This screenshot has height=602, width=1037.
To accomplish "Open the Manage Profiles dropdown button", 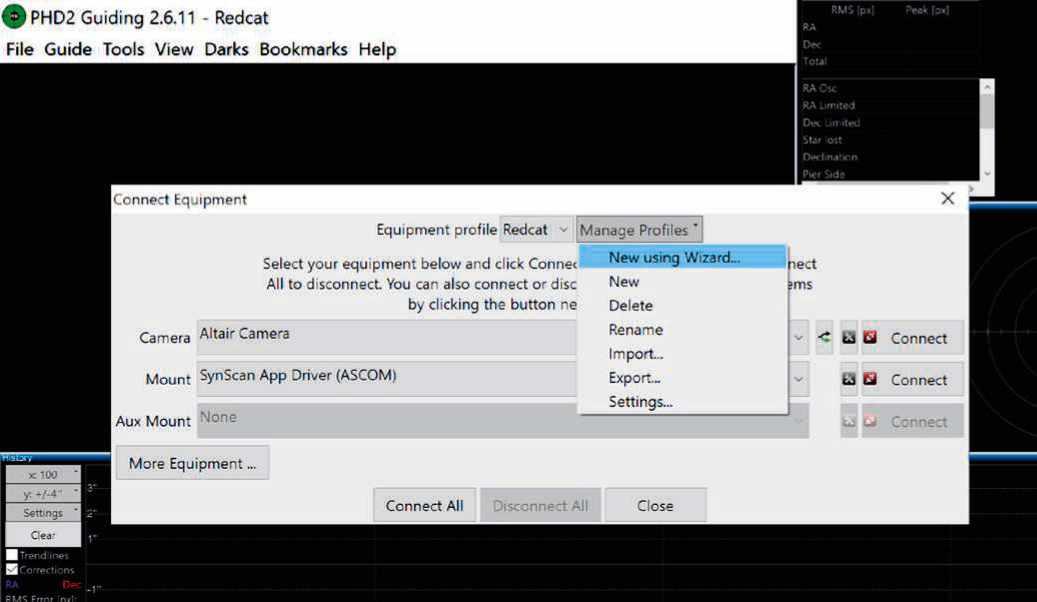I will tap(639, 230).
